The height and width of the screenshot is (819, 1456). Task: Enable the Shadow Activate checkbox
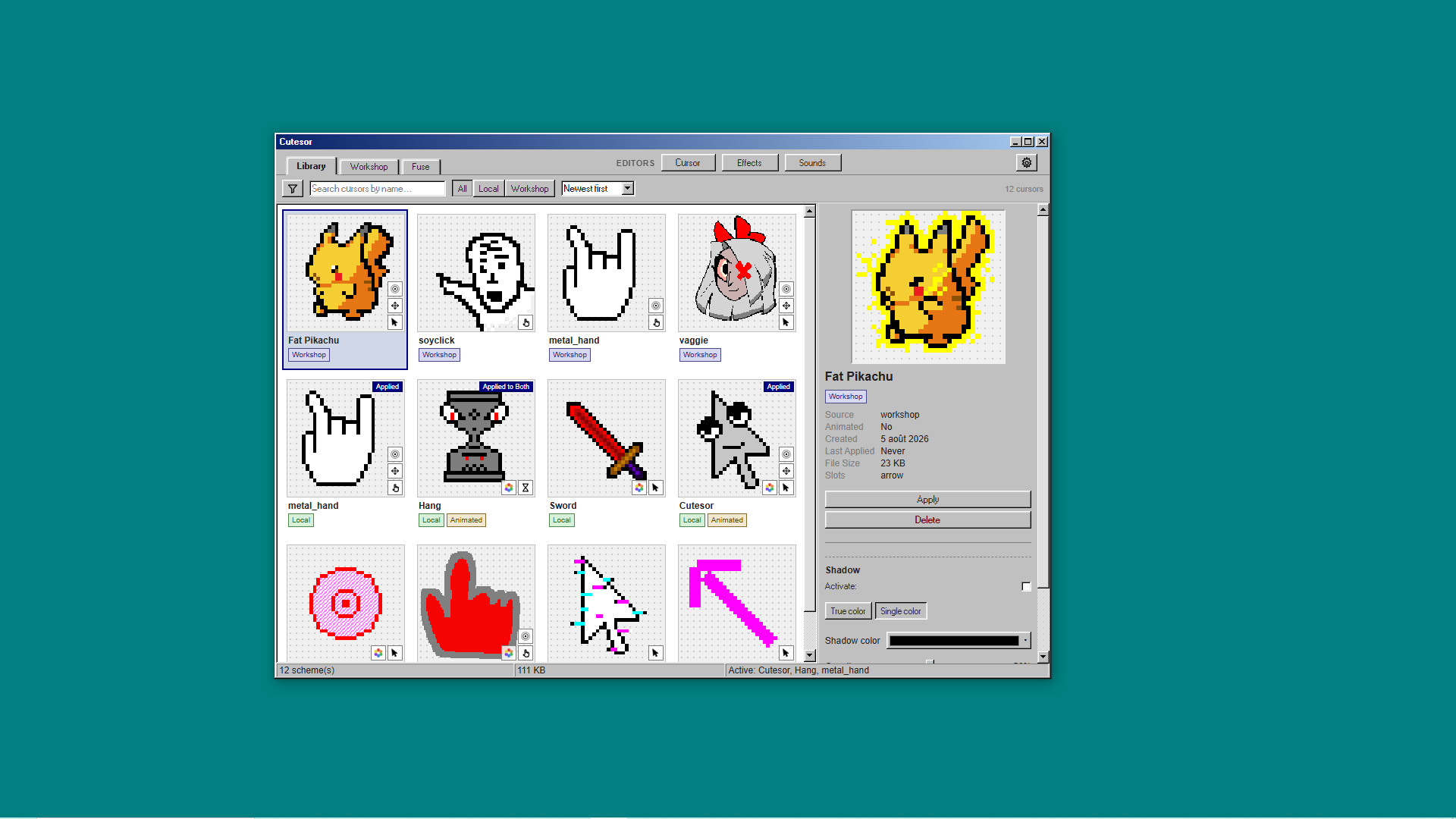click(x=1026, y=586)
